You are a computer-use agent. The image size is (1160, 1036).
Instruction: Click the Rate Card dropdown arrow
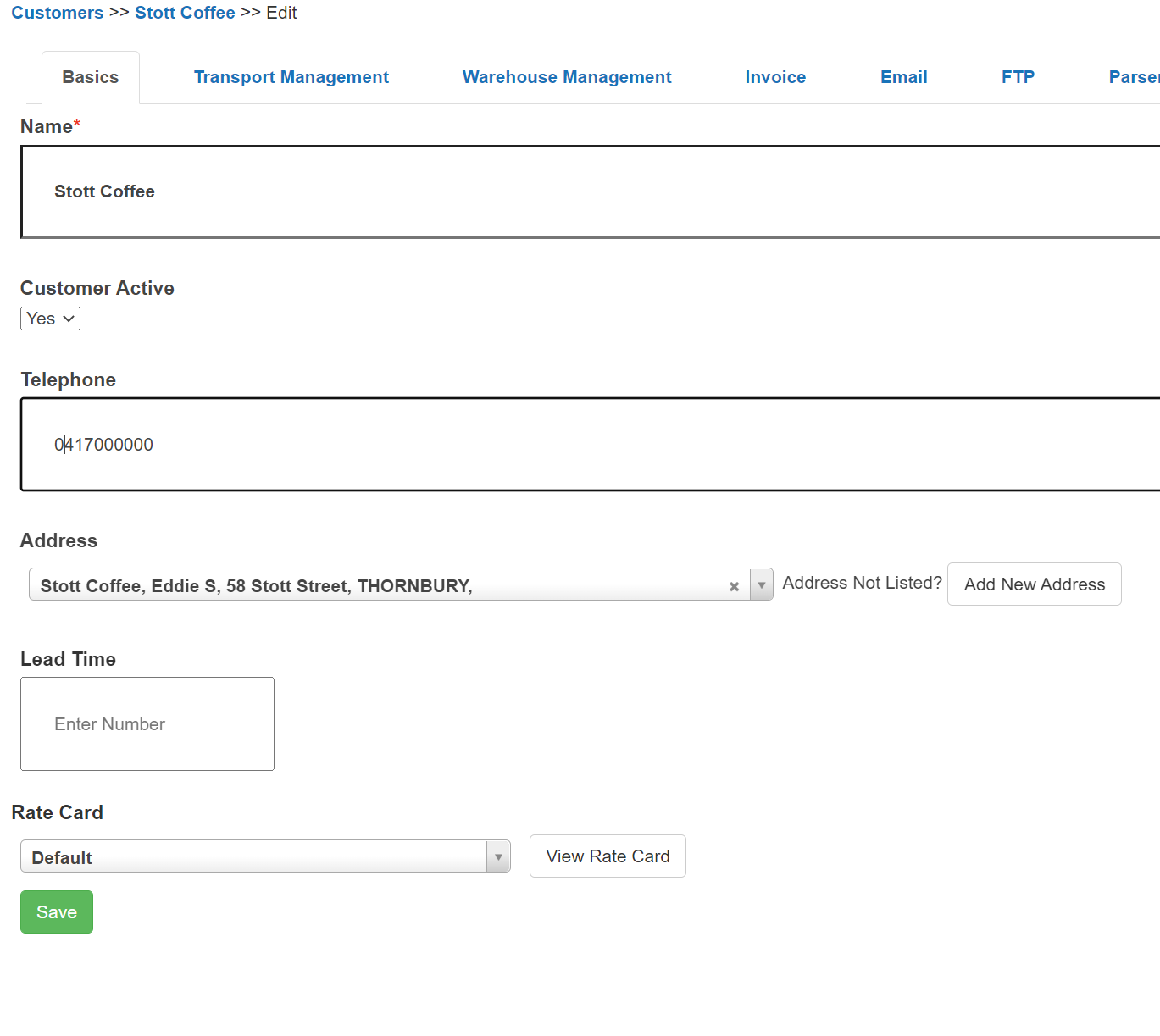(498, 856)
